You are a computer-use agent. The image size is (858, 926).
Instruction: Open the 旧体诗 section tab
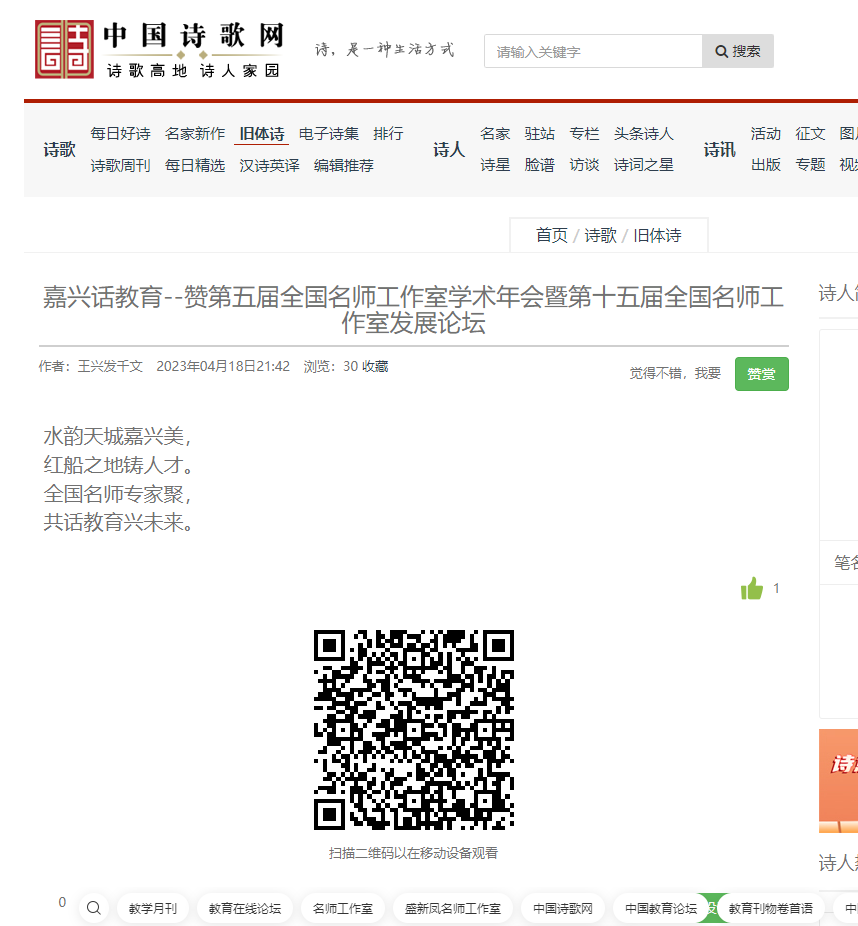click(261, 133)
